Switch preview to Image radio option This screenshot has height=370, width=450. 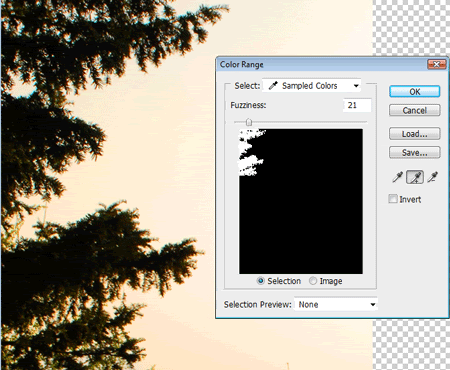pos(313,281)
